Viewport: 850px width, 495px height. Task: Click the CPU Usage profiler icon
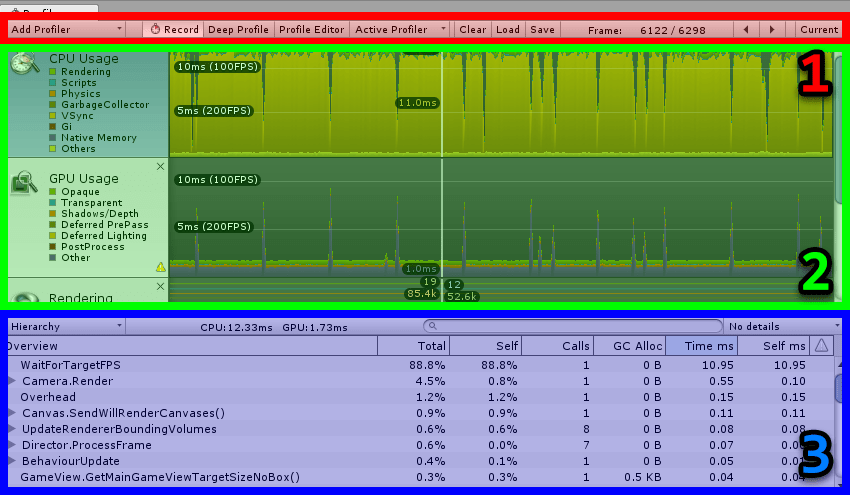25,62
